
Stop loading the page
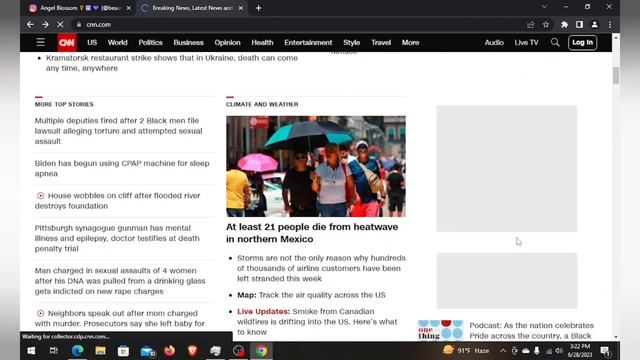60,24
